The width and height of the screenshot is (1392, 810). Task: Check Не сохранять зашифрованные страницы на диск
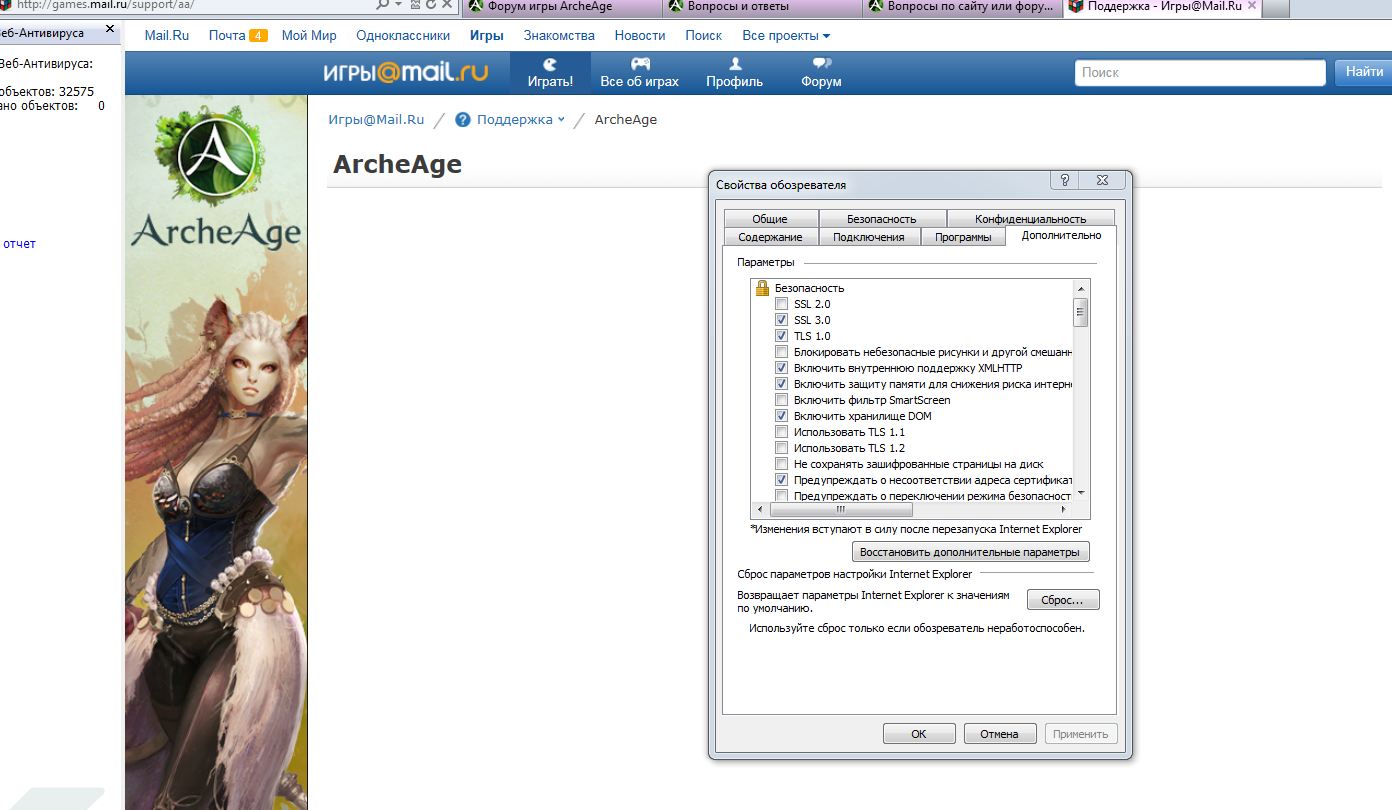[x=782, y=464]
